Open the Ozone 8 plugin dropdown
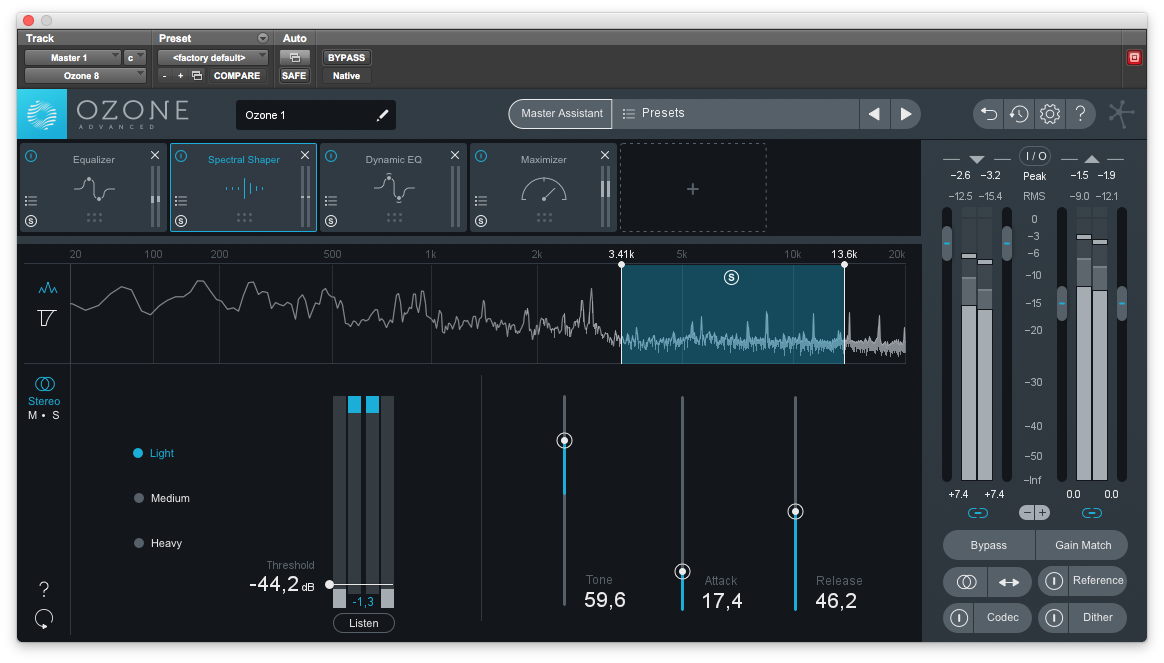The width and height of the screenshot is (1164, 663). (85, 76)
